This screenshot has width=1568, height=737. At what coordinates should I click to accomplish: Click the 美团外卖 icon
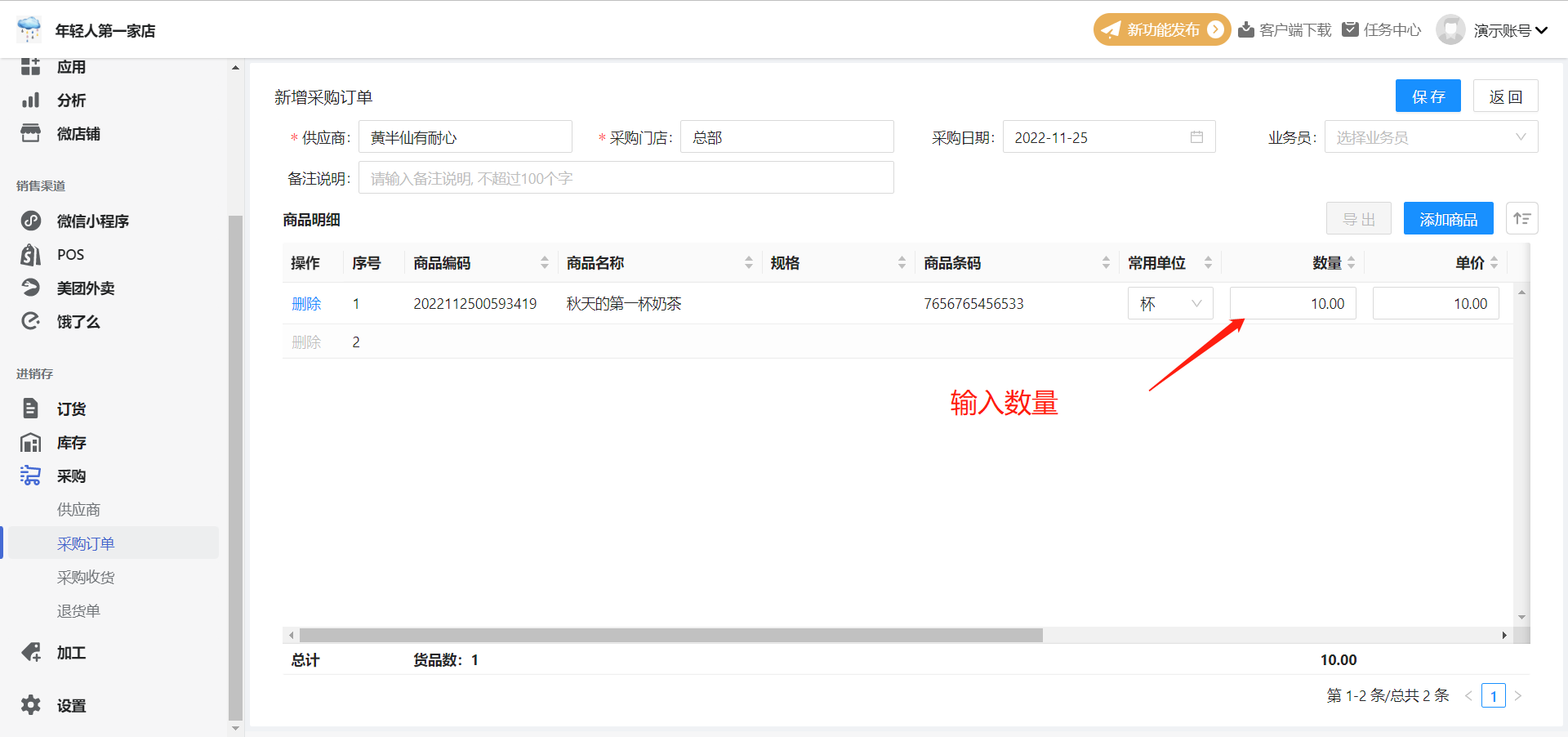tap(30, 288)
